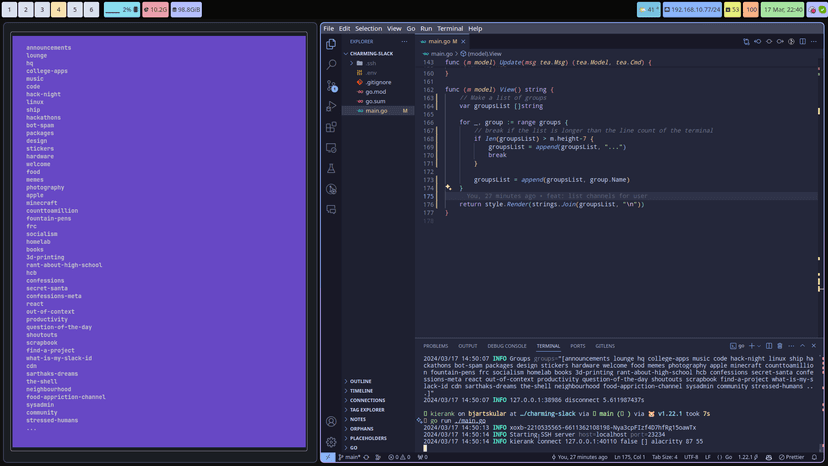Open the Source Control view
Viewport: 828px width, 466px height.
pos(331,86)
